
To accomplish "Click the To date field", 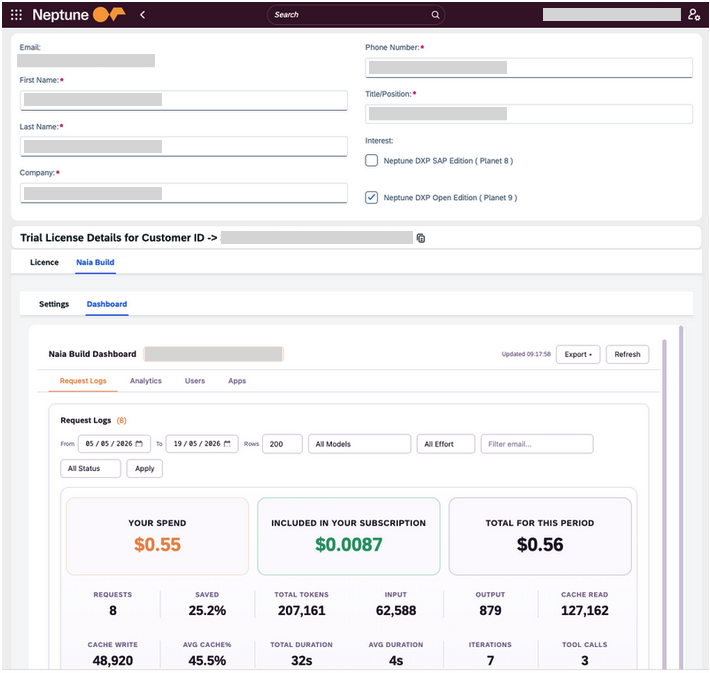I will point(202,444).
